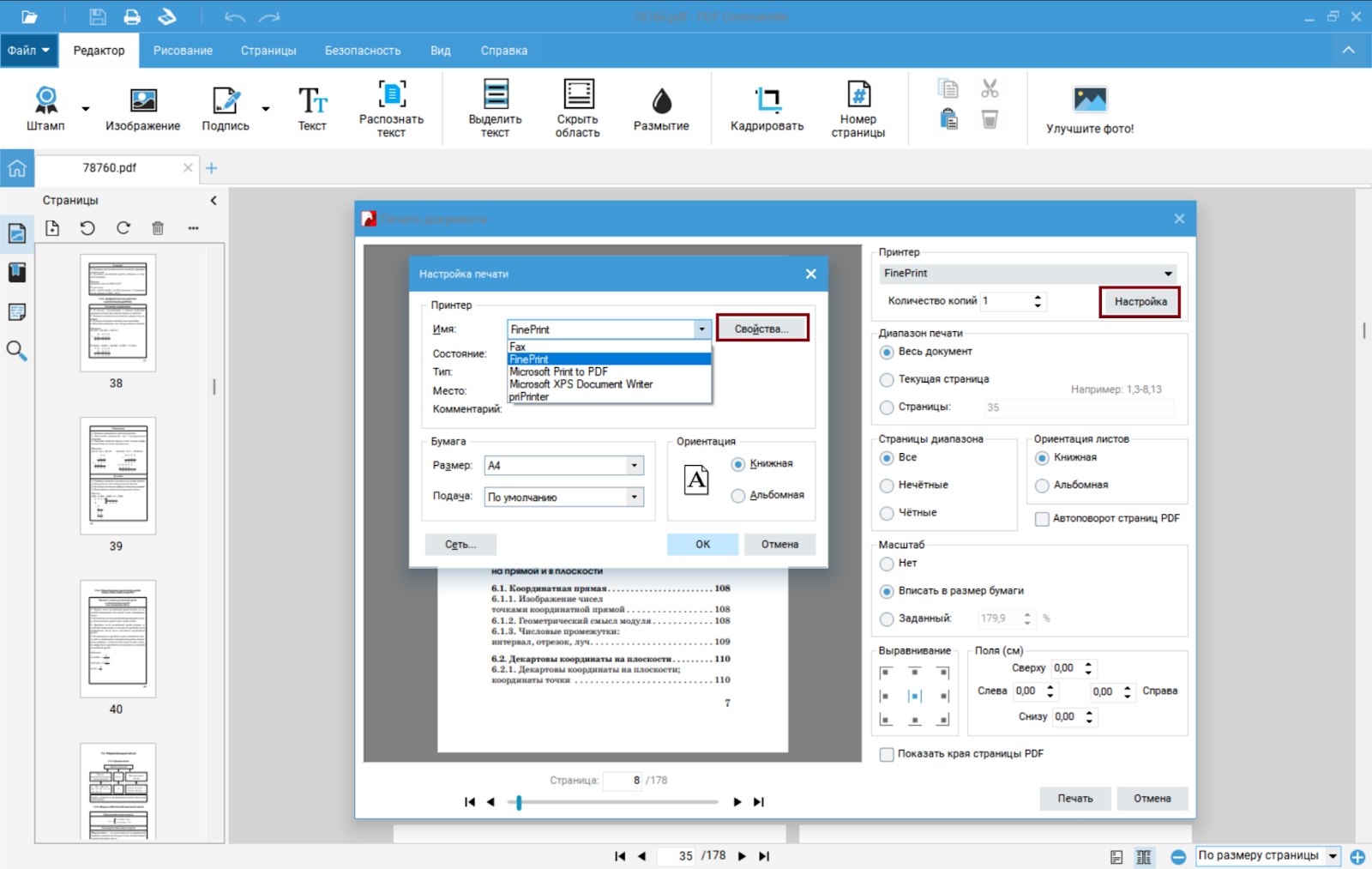Print using title bar printer icon
This screenshot has width=1372, height=869.
132,16
